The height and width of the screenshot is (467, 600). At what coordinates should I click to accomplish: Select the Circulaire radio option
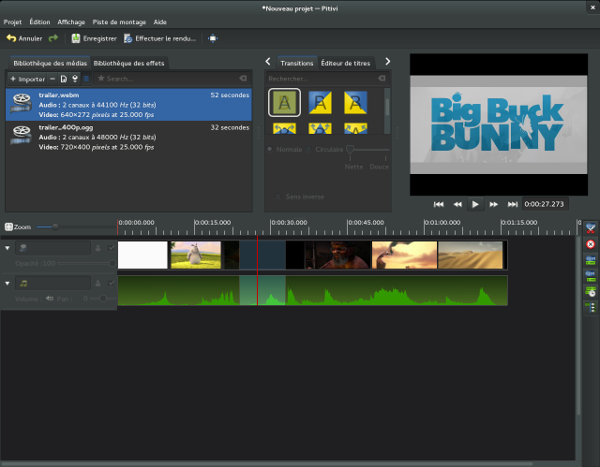[x=309, y=149]
